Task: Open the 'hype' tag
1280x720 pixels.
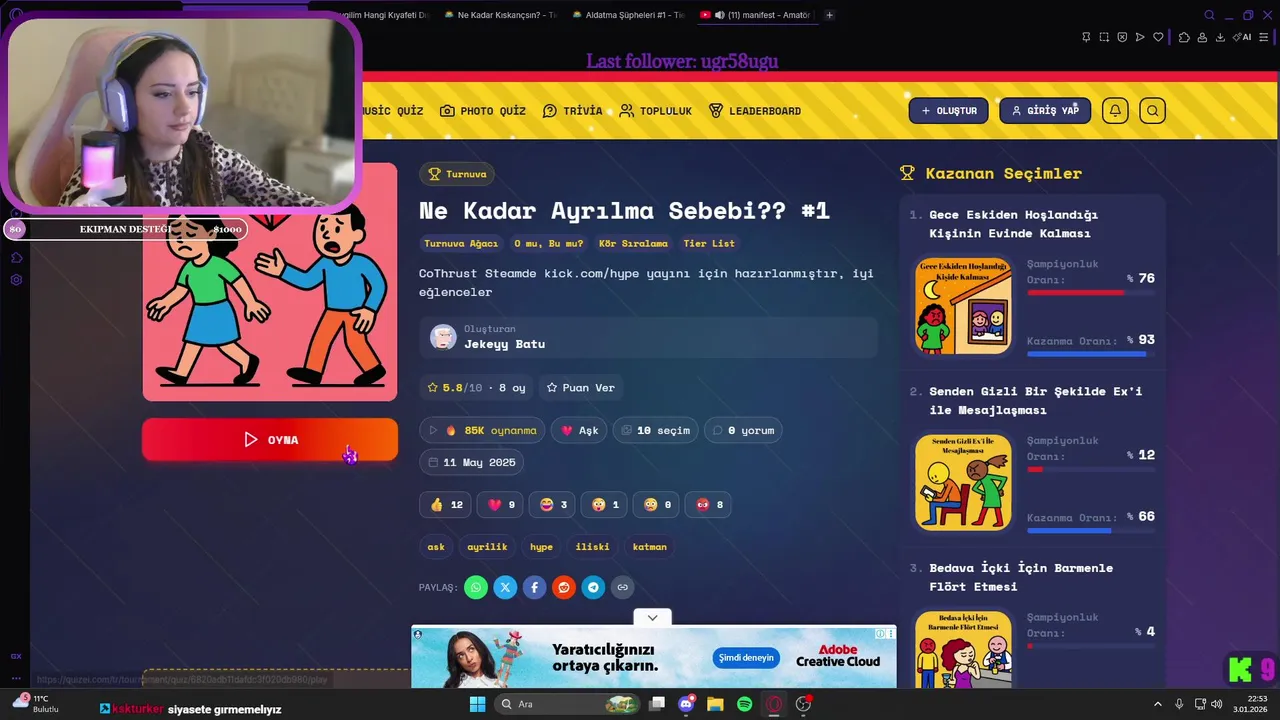Action: pyautogui.click(x=541, y=547)
